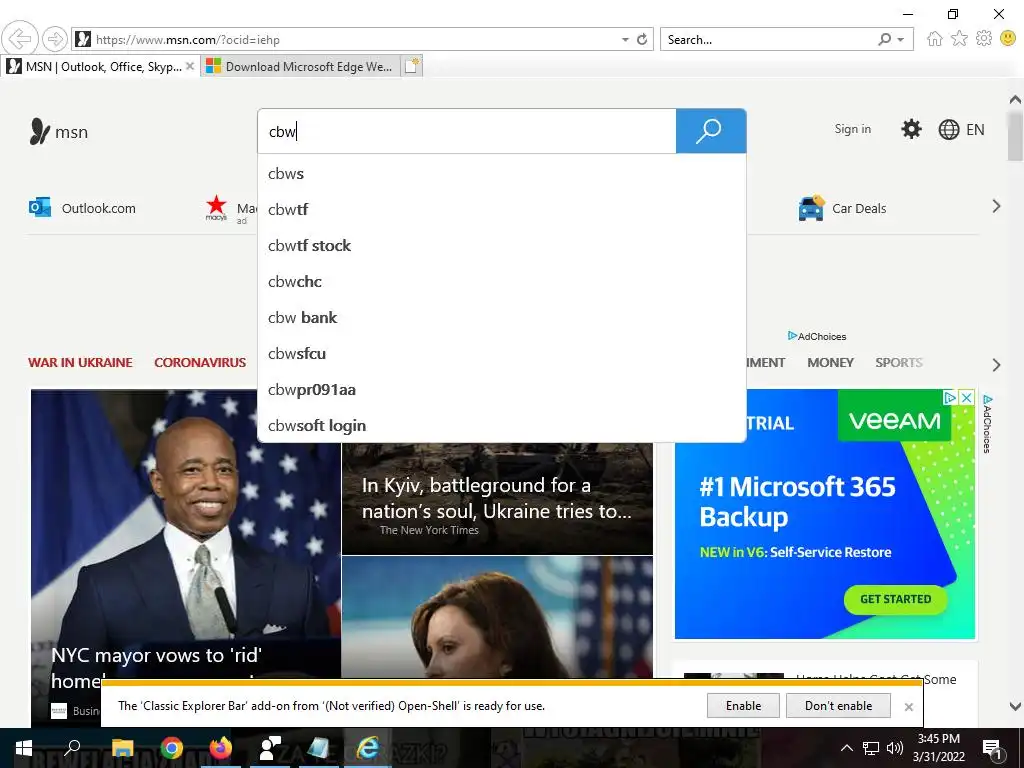Launch Firefox from taskbar

[x=220, y=748]
